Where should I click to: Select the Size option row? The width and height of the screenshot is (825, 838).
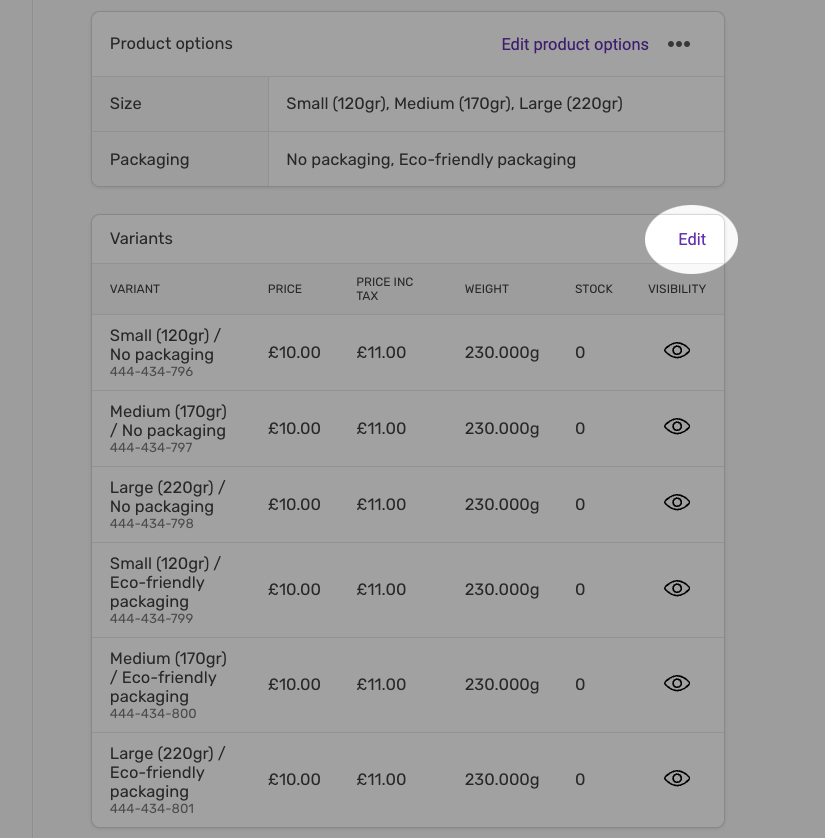[x=408, y=104]
